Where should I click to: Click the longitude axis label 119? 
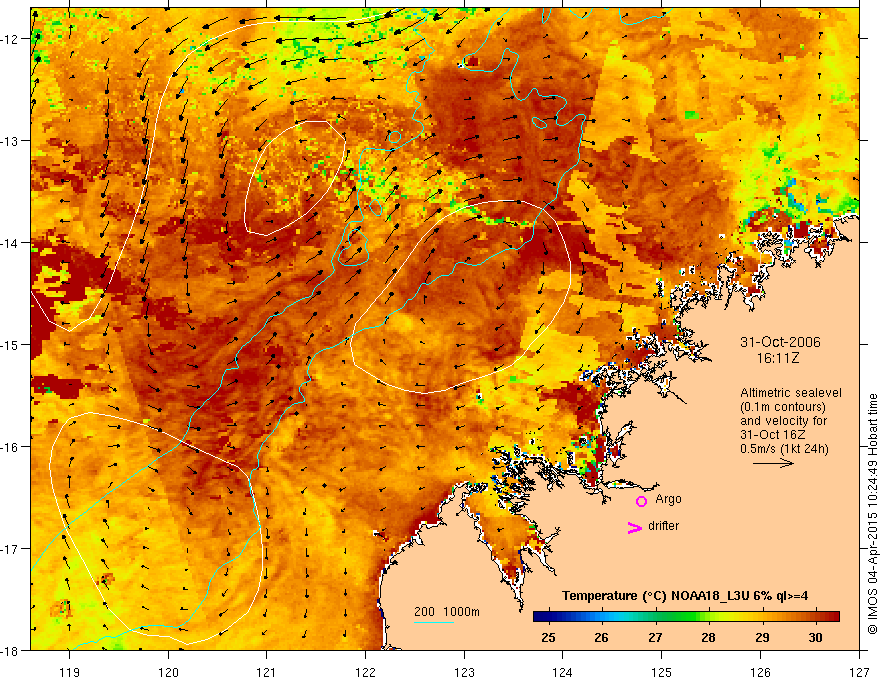pyautogui.click(x=70, y=672)
